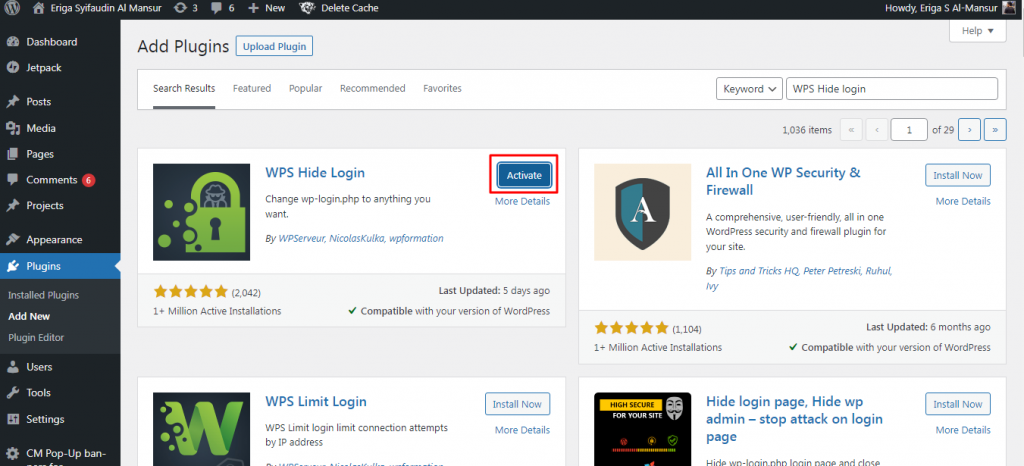1024x466 pixels.
Task: Click the Dashboard gauge icon in sidebar
Action: (12, 42)
